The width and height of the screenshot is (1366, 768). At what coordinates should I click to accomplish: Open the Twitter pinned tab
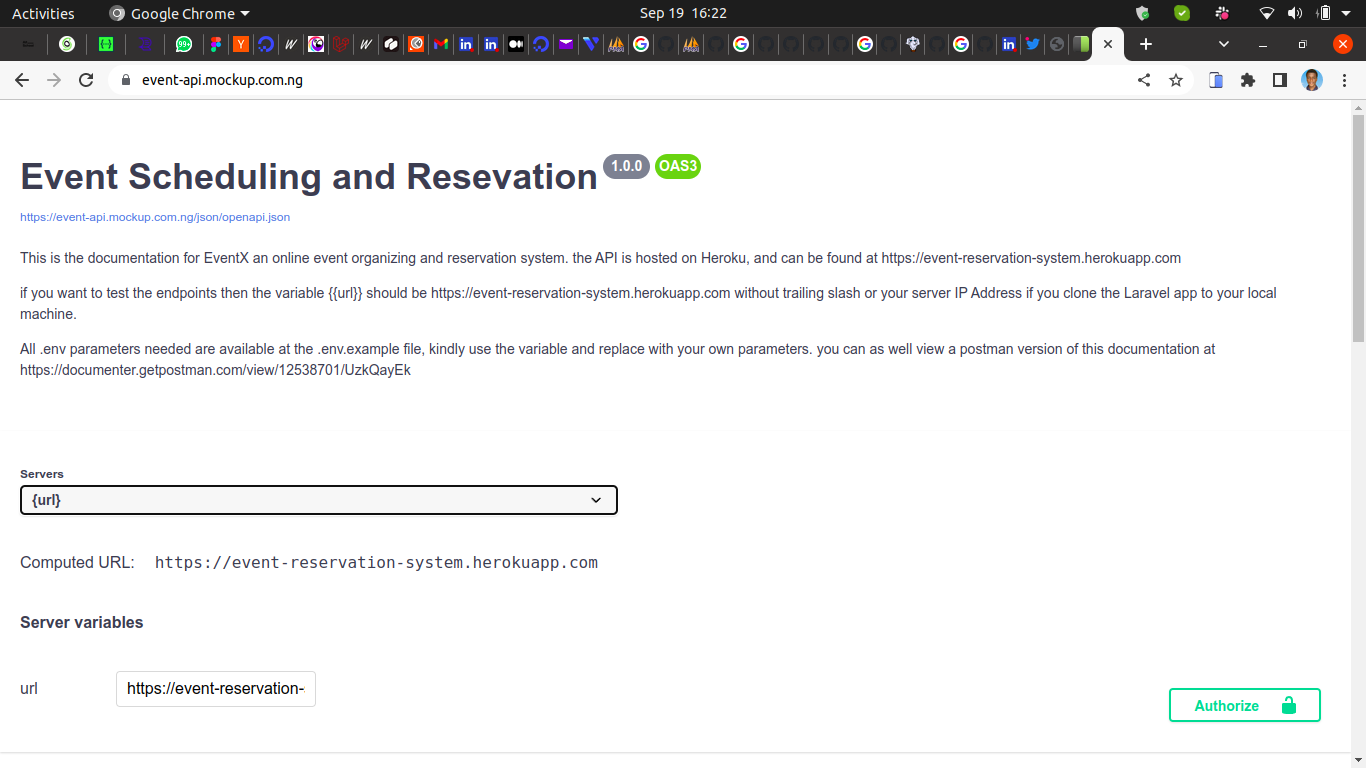click(x=1032, y=44)
